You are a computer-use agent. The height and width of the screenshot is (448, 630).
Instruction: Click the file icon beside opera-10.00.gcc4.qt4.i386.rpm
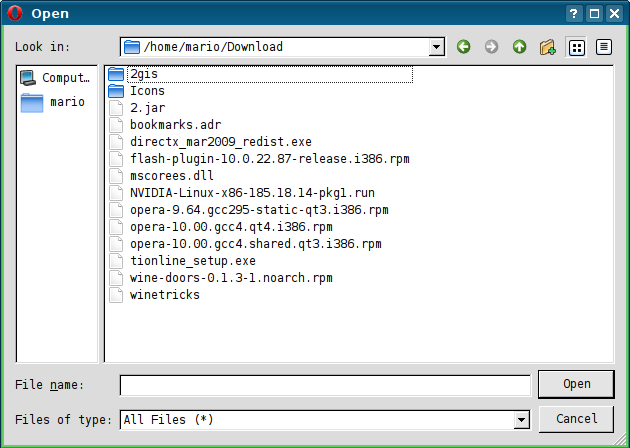pyautogui.click(x=116, y=227)
